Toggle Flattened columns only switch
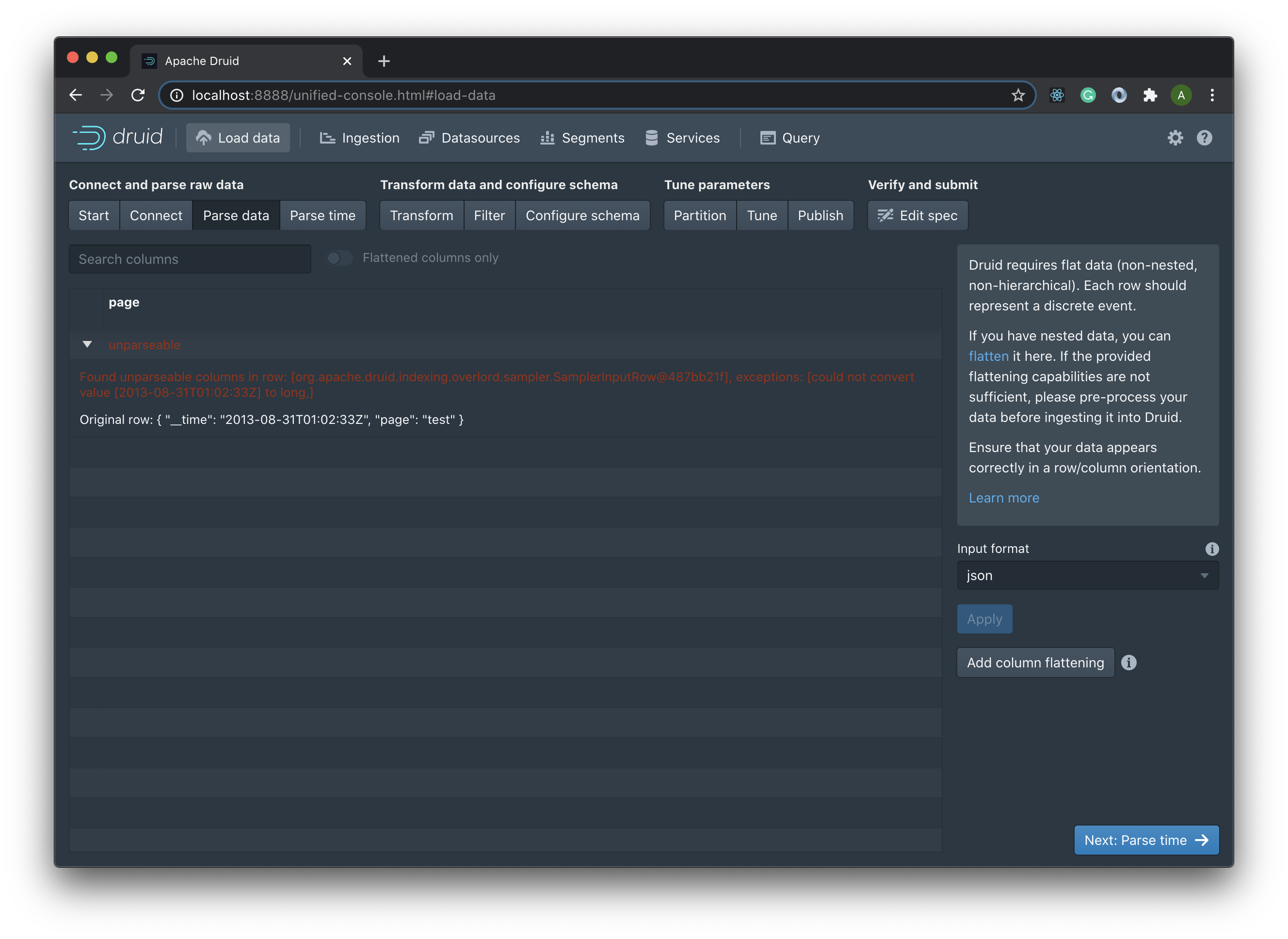The image size is (1288, 939). pyautogui.click(x=339, y=258)
